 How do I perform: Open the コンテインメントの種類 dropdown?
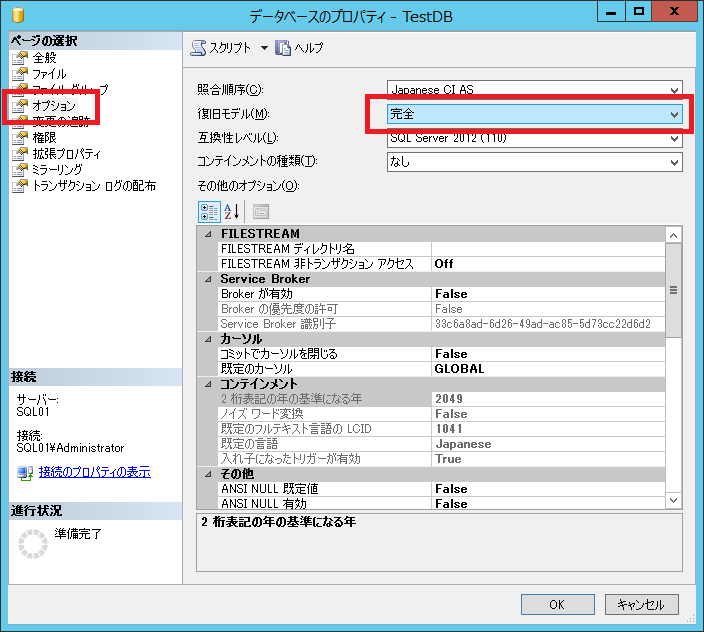pyautogui.click(x=673, y=161)
